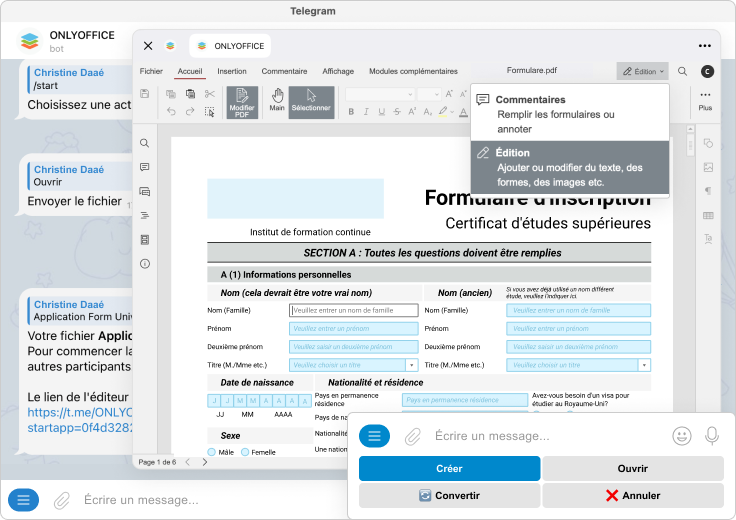Open the first Titre (M./Mme etc.) dropdown
The height and width of the screenshot is (520, 736).
[412, 365]
